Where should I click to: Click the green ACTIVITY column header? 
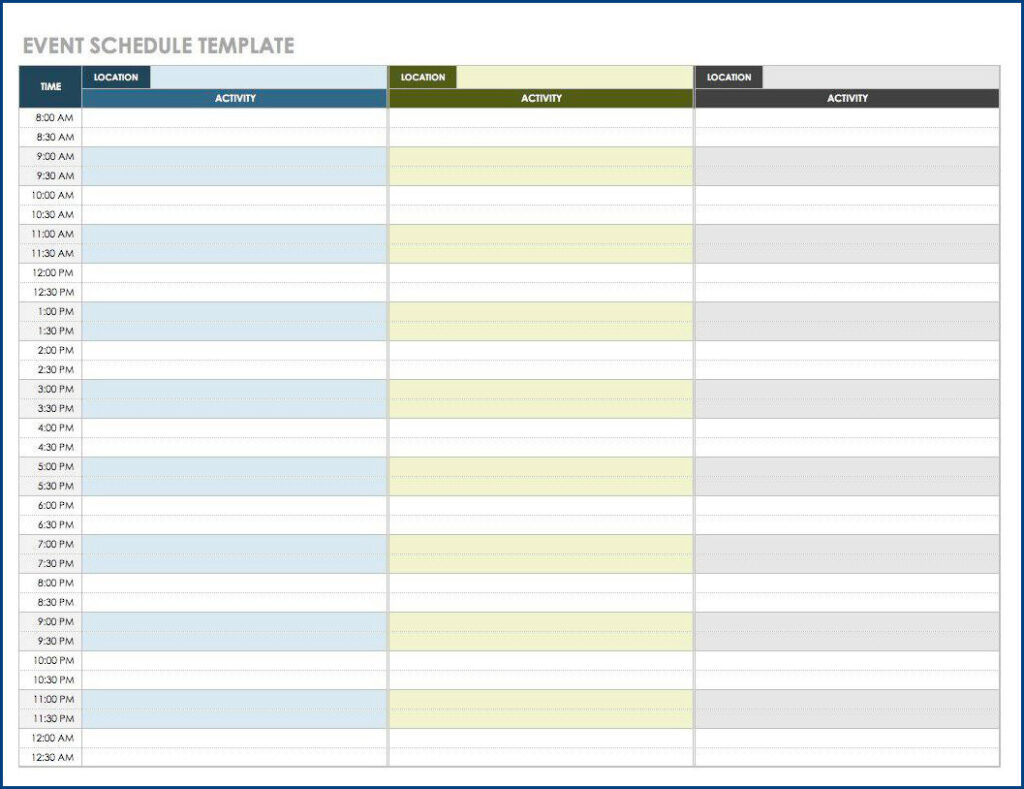tap(542, 98)
